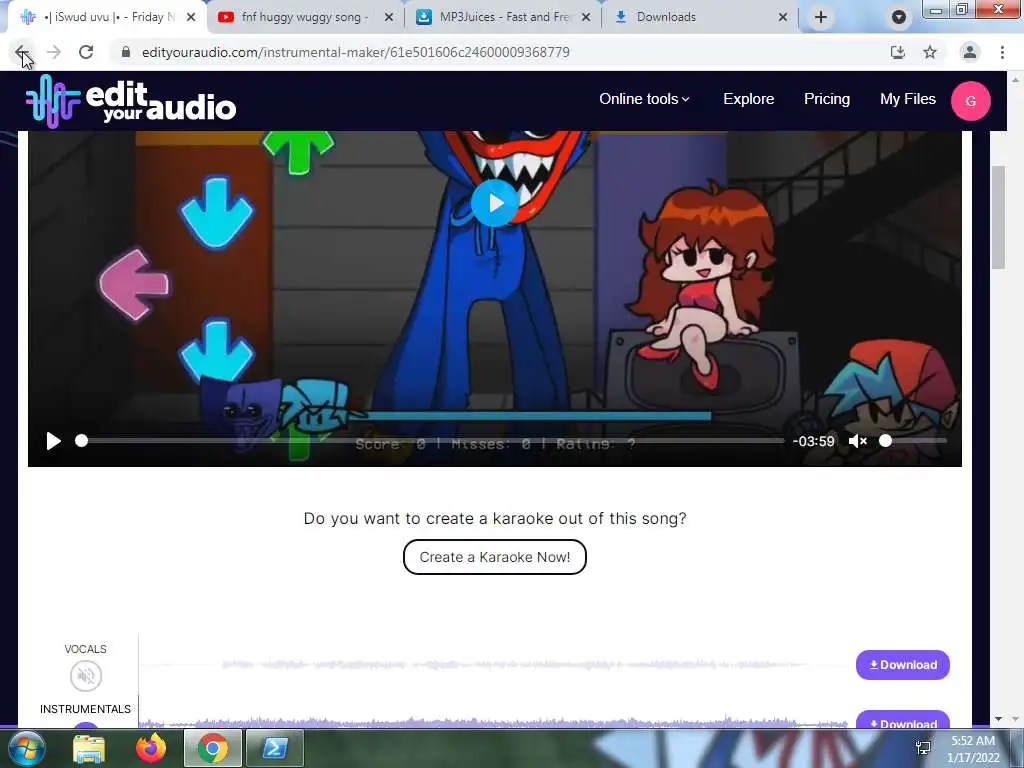The image size is (1024, 768).
Task: Click the network icon in system tray
Action: click(923, 748)
